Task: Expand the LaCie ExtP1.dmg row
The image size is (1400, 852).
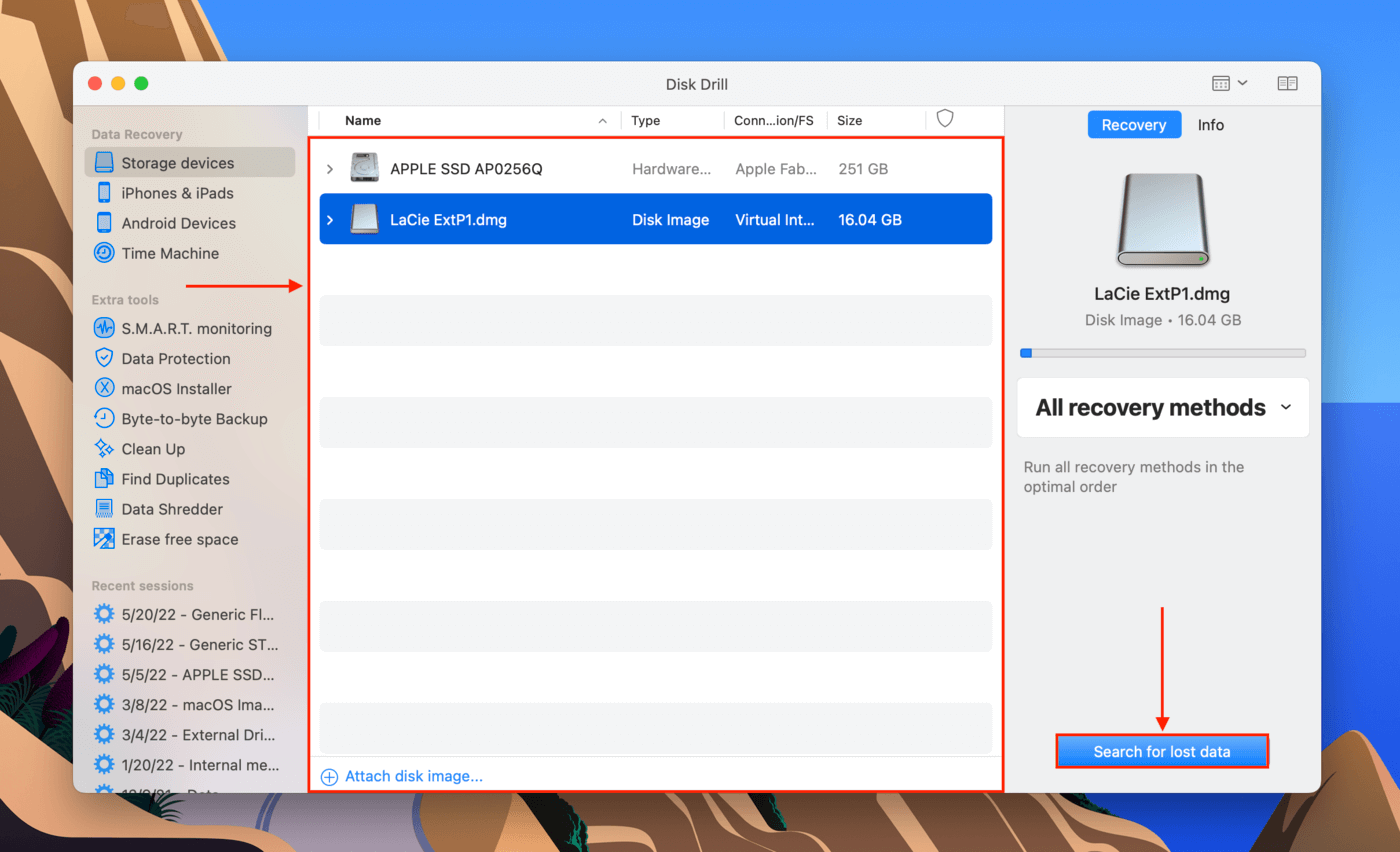Action: click(x=330, y=219)
